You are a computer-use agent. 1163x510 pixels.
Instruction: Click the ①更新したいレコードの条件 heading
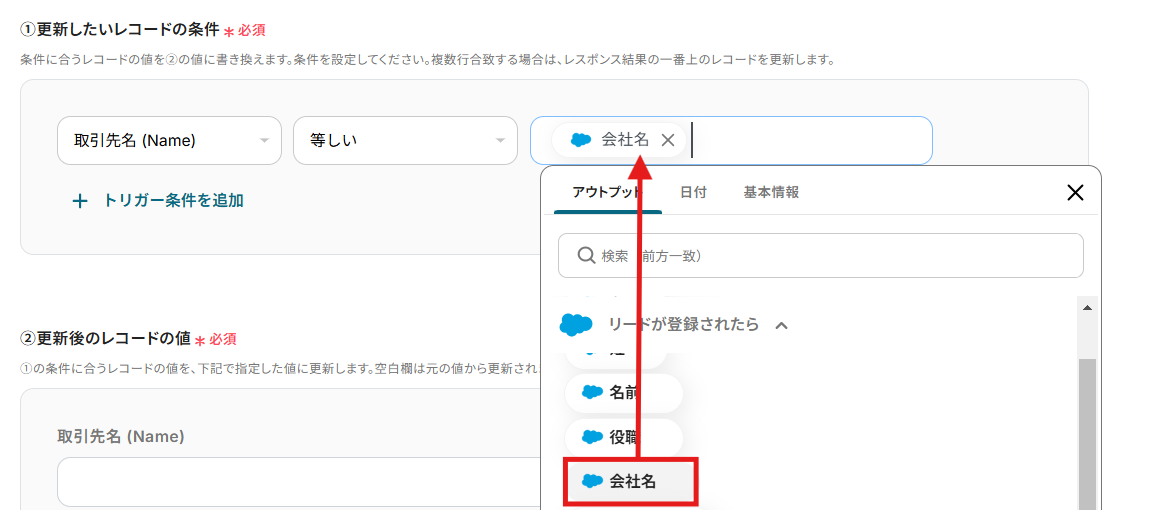[119, 30]
